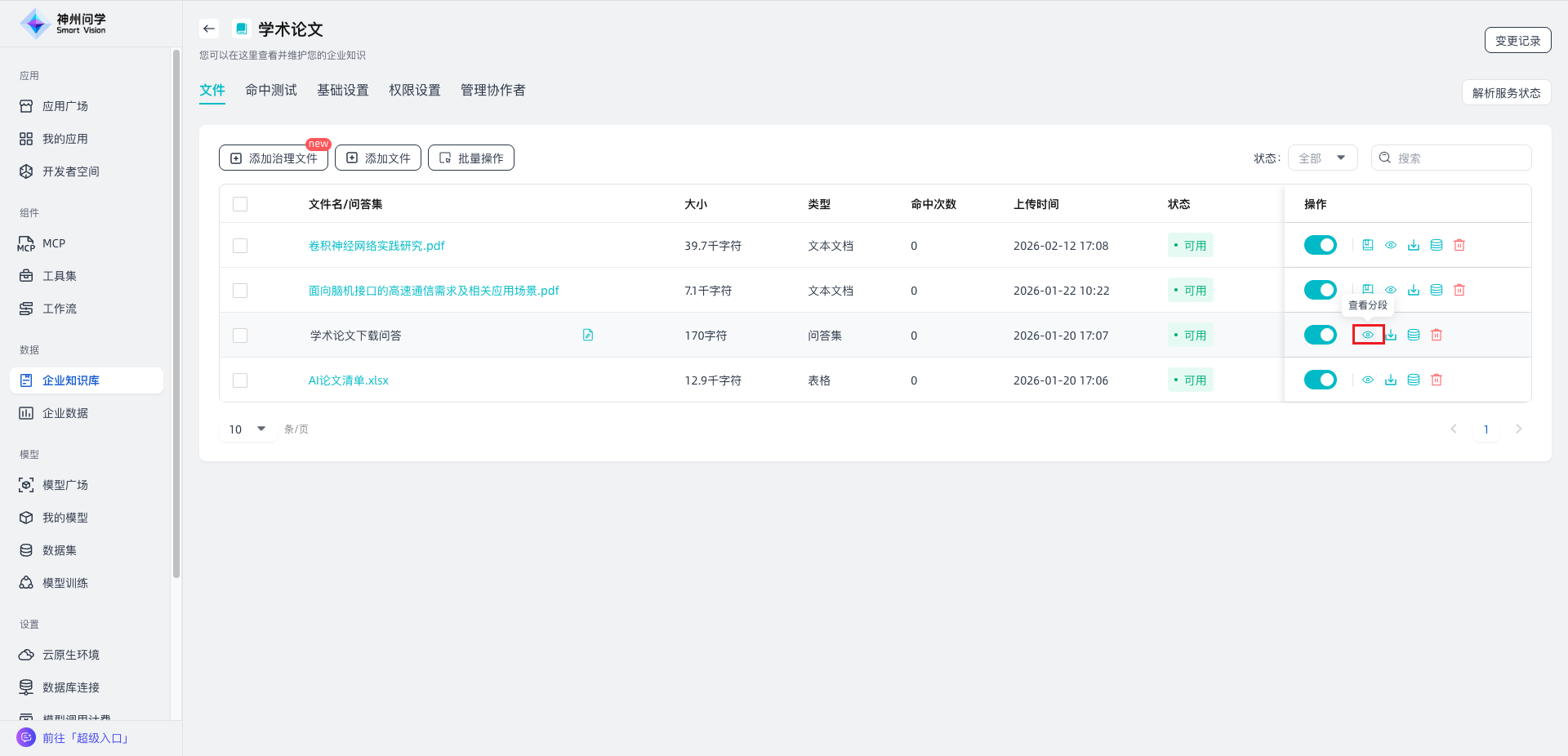The height and width of the screenshot is (756, 1568).
Task: Click the book icon for 卷积神经网络实践研究.pdf
Action: point(1368,245)
